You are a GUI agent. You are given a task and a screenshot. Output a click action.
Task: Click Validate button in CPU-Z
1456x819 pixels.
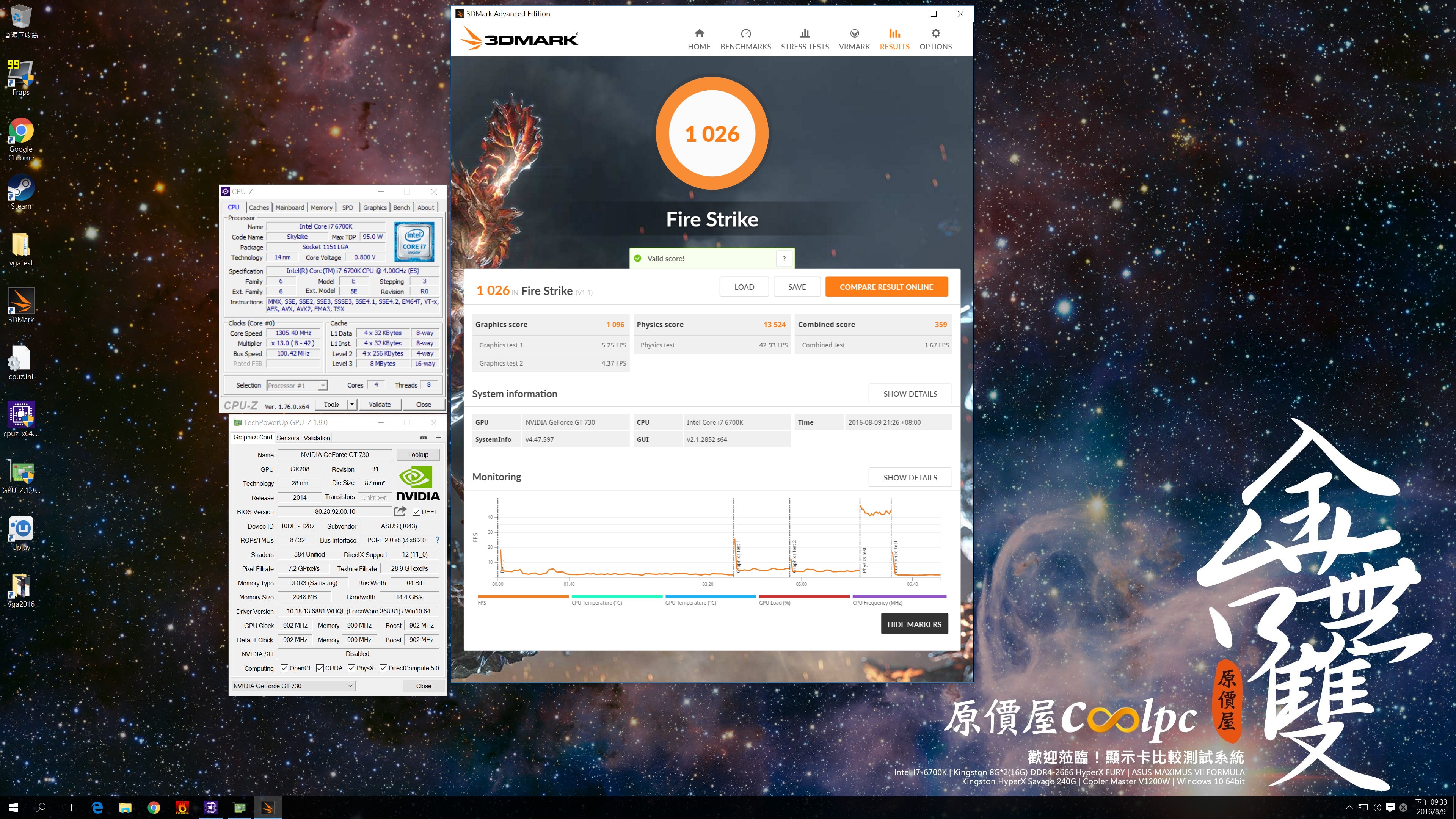pyautogui.click(x=380, y=404)
